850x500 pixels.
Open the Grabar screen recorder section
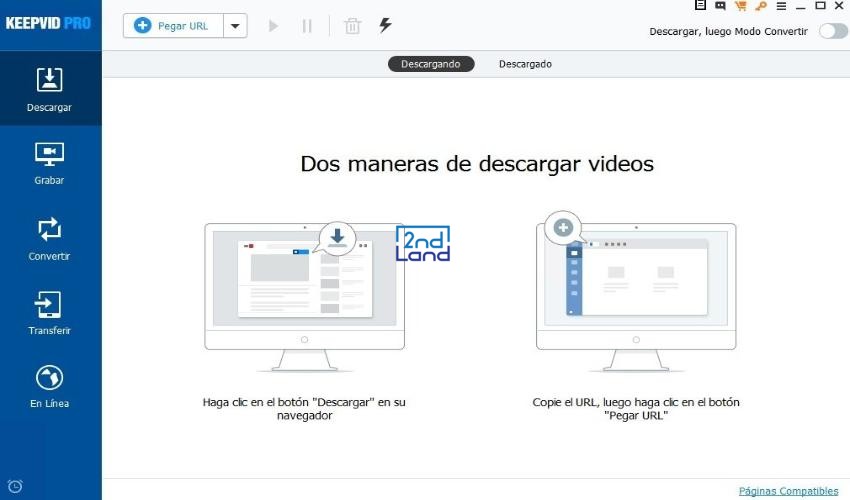click(x=49, y=164)
